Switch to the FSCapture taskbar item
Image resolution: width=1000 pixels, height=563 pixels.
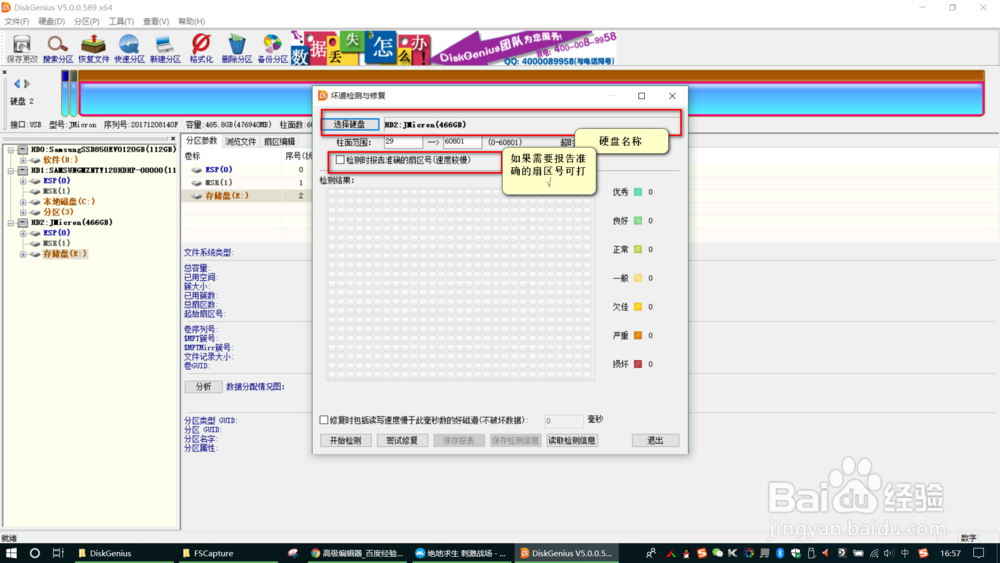pos(226,553)
